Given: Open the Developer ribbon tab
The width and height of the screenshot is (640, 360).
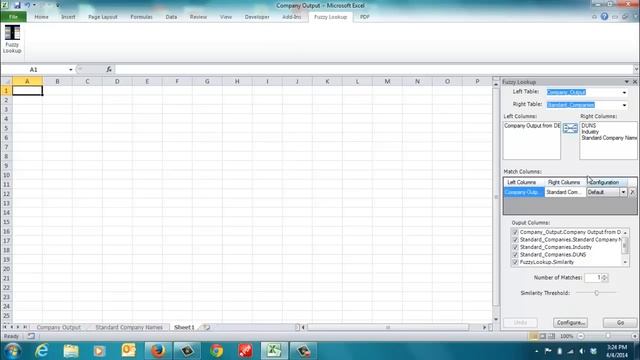Looking at the screenshot, I should tap(257, 17).
